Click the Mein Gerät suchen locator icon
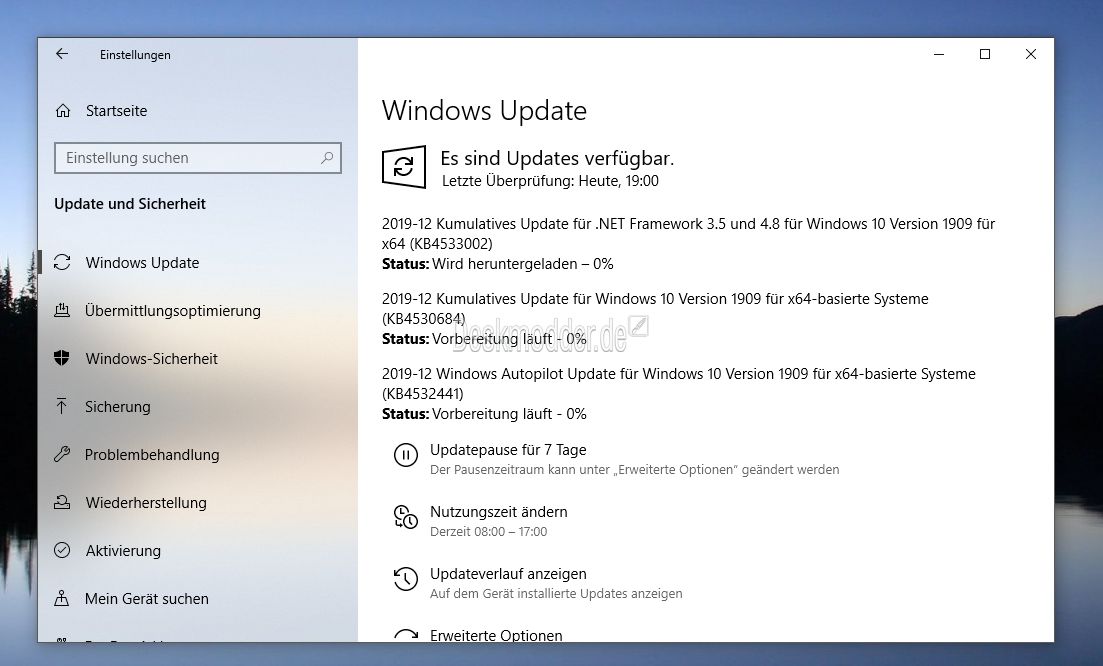 (x=62, y=598)
